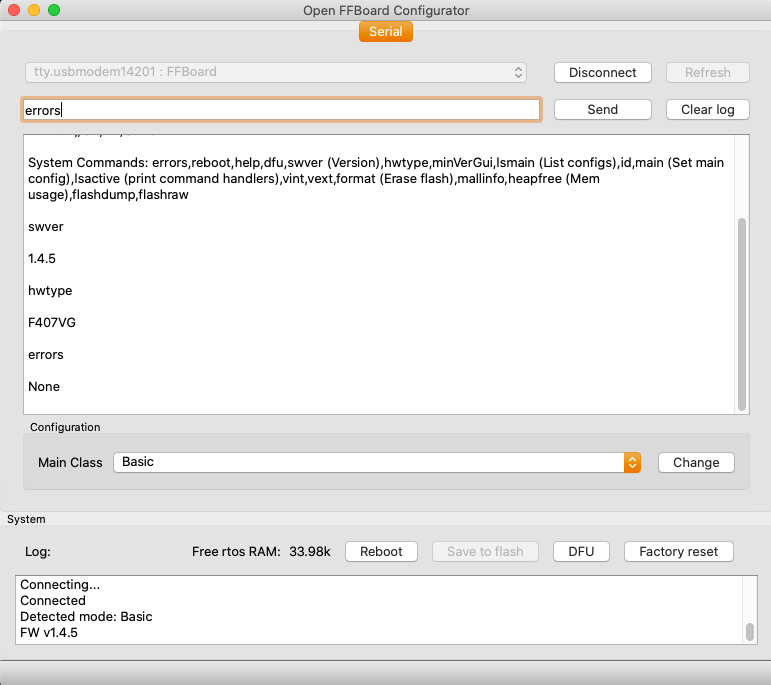
Task: Open the Main Class Basic dropdown
Action: click(377, 462)
